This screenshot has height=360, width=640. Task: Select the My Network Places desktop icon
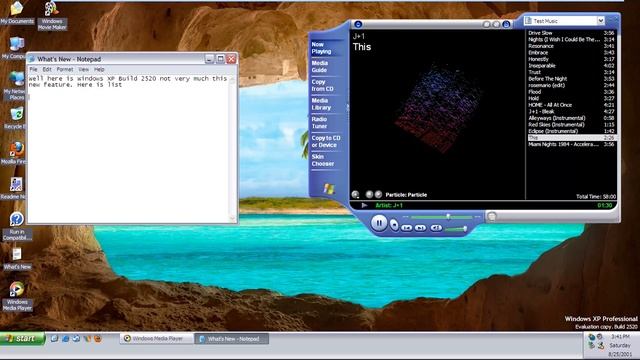(16, 86)
